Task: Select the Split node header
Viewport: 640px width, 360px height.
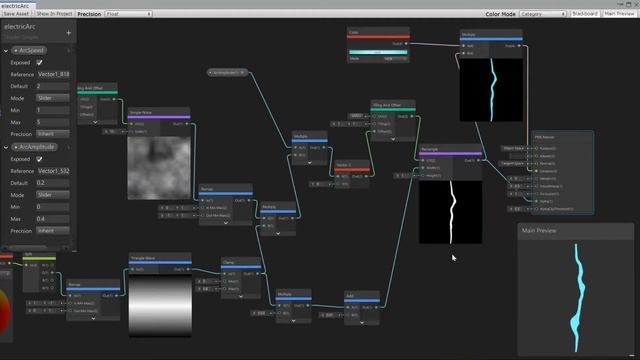Action: 39,254
